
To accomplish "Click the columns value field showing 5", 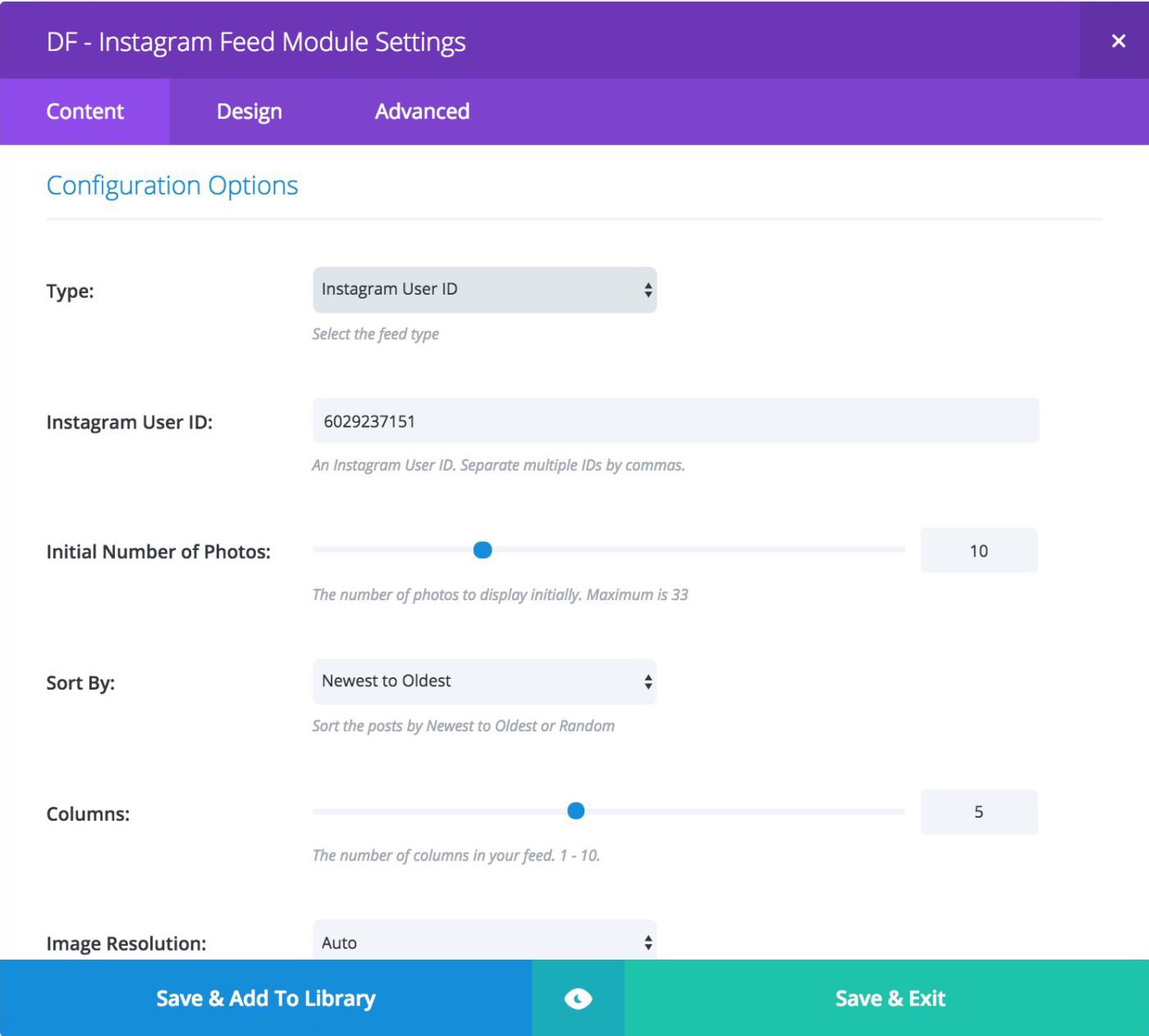I will 979,812.
